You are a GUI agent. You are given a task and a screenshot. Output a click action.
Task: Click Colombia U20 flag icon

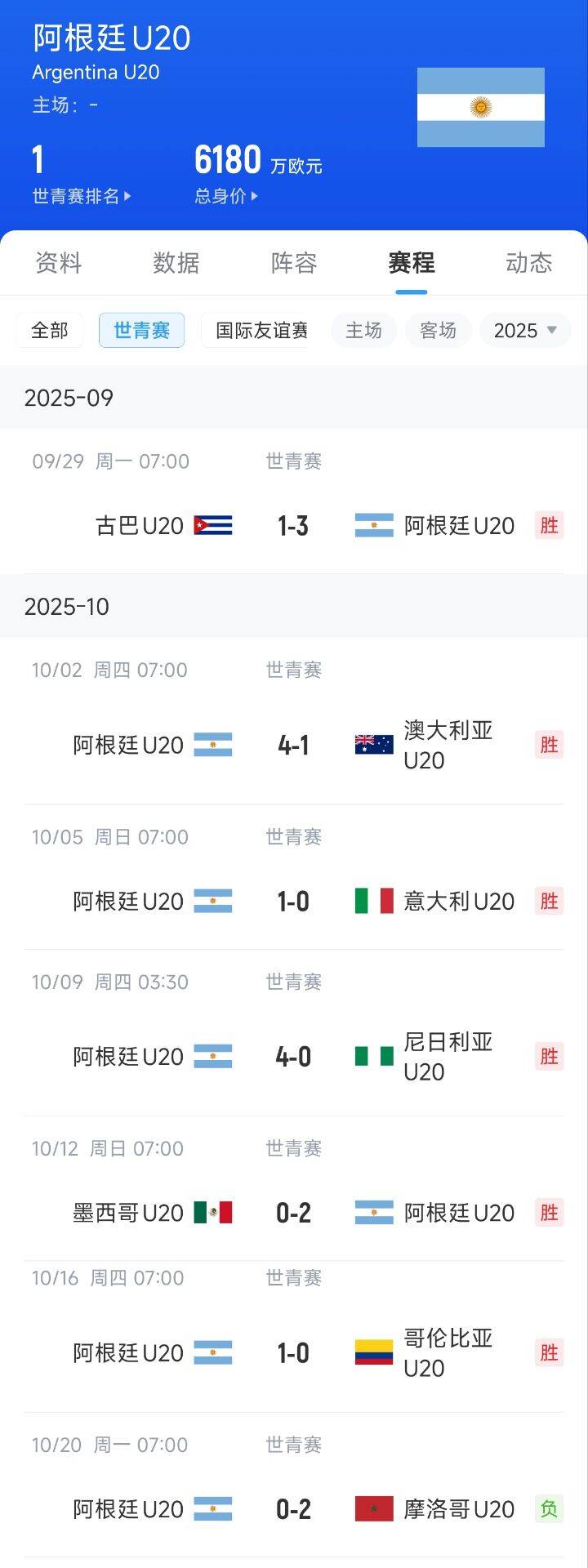click(x=374, y=1352)
